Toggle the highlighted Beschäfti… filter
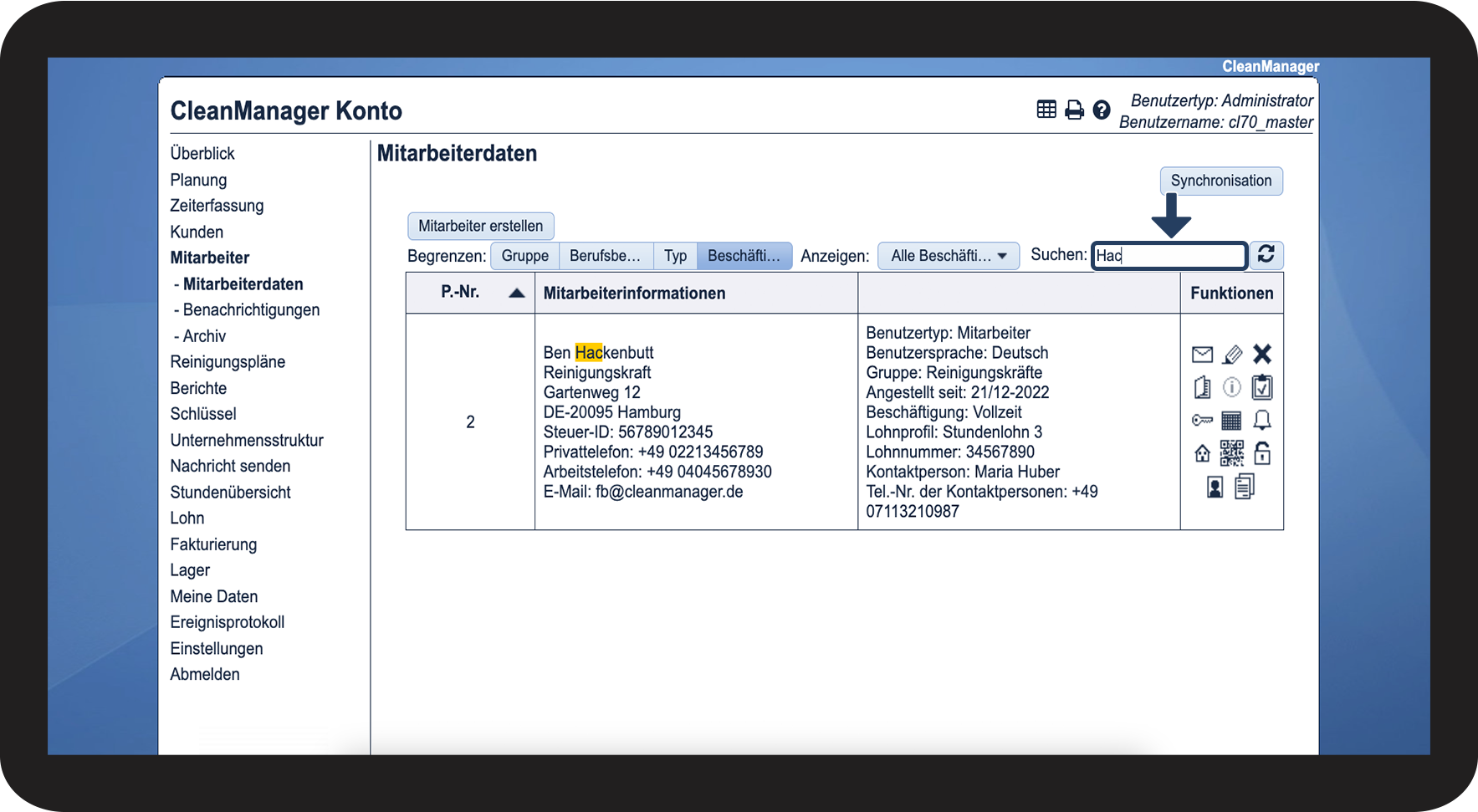This screenshot has height=812, width=1478. (x=744, y=256)
